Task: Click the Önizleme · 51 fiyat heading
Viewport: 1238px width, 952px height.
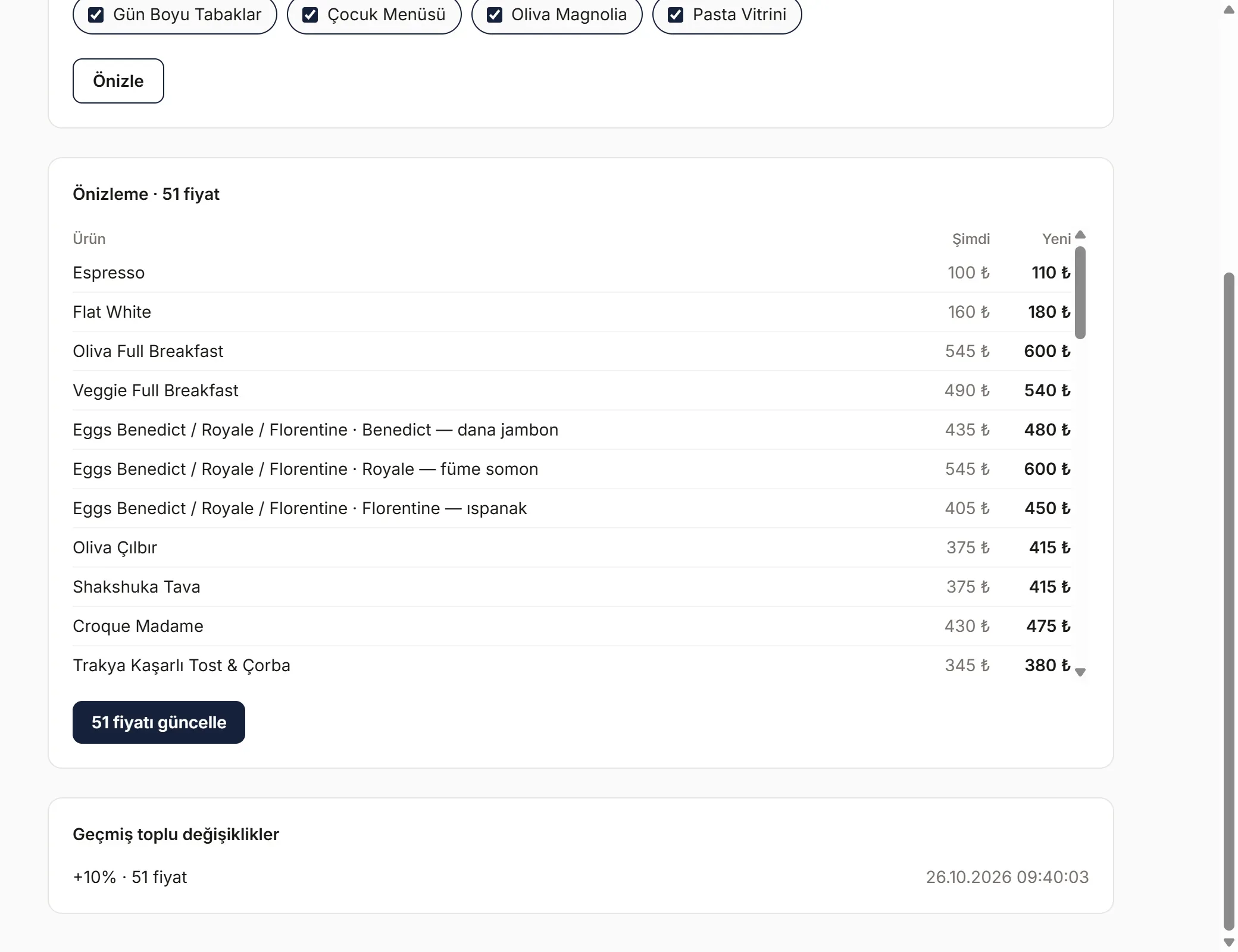Action: tap(146, 194)
